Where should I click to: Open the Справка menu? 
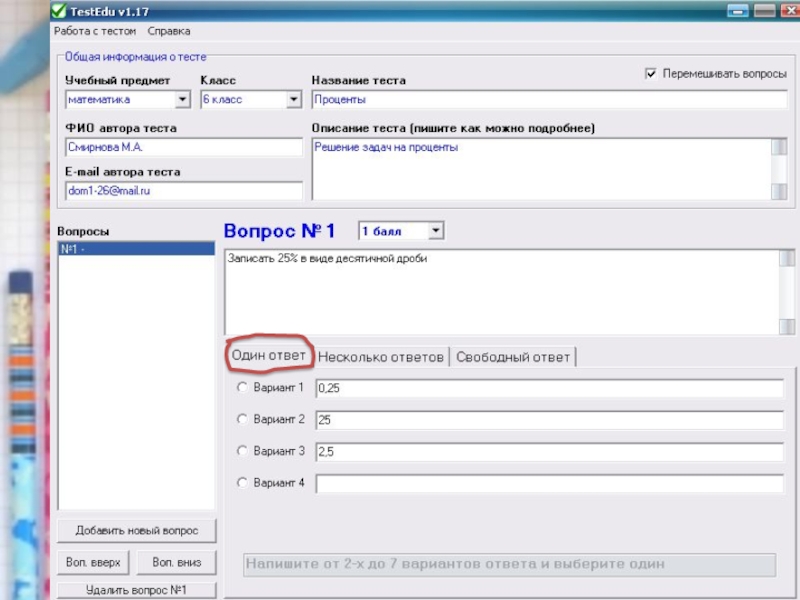pos(169,31)
